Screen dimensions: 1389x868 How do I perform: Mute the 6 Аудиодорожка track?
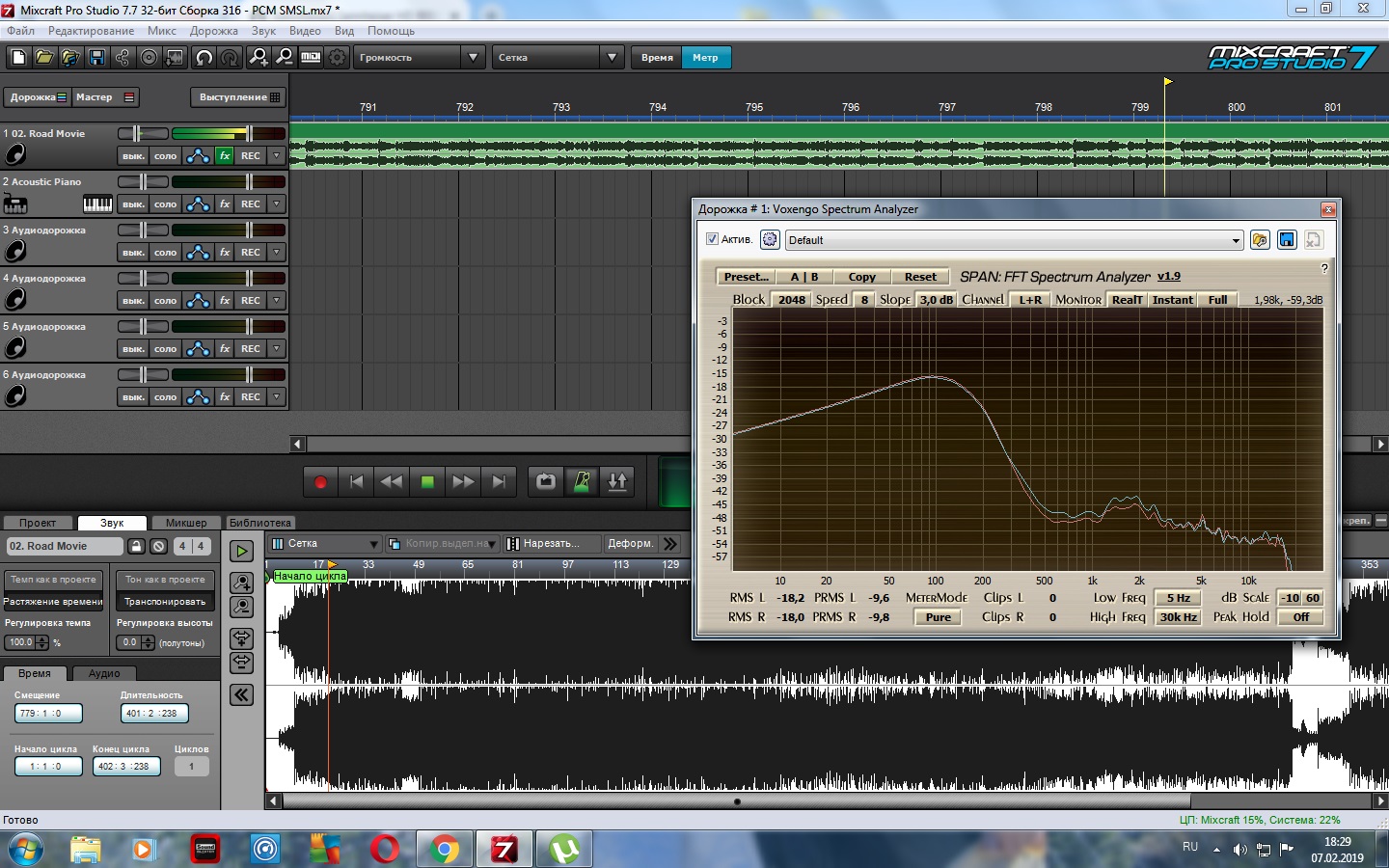(133, 396)
